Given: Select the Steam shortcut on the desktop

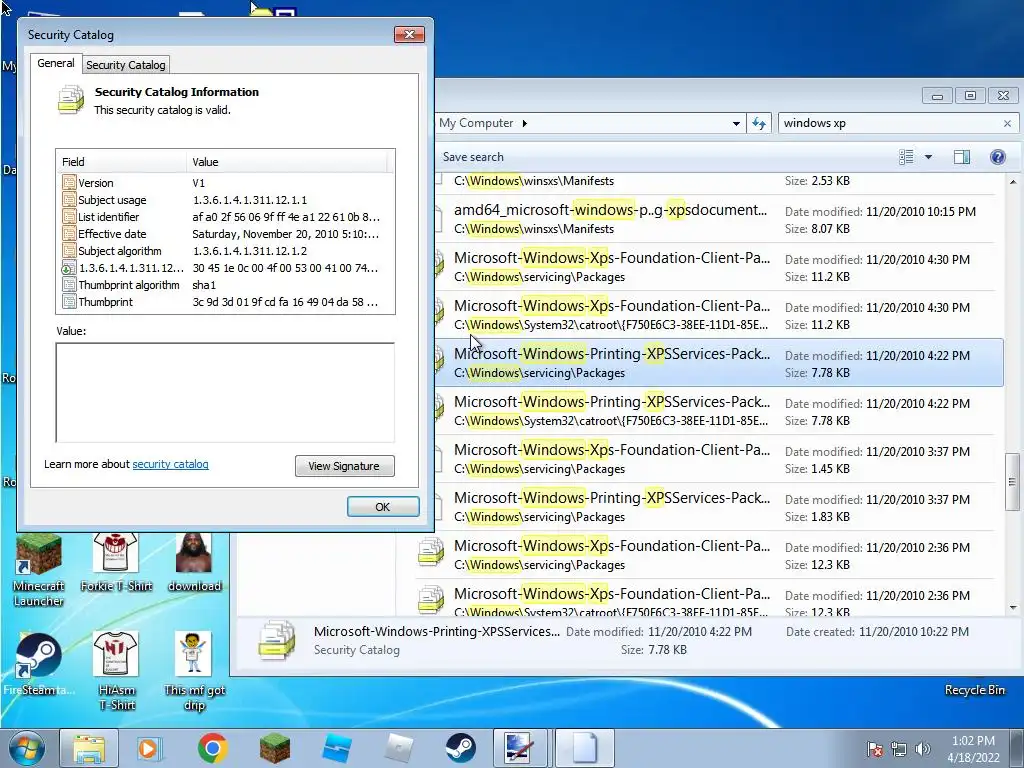Looking at the screenshot, I should point(39,665).
